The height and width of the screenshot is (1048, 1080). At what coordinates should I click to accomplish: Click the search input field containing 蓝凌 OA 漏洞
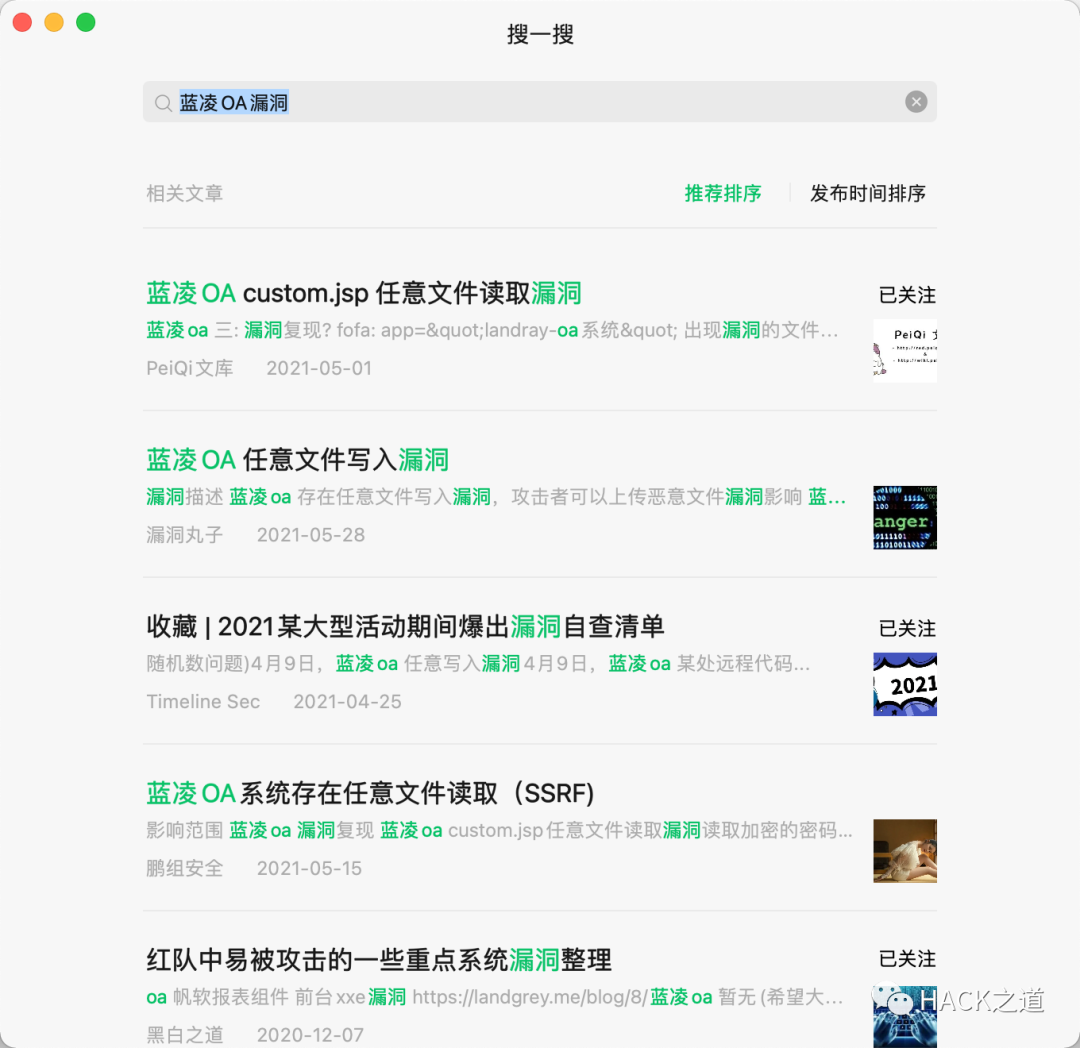(539, 102)
